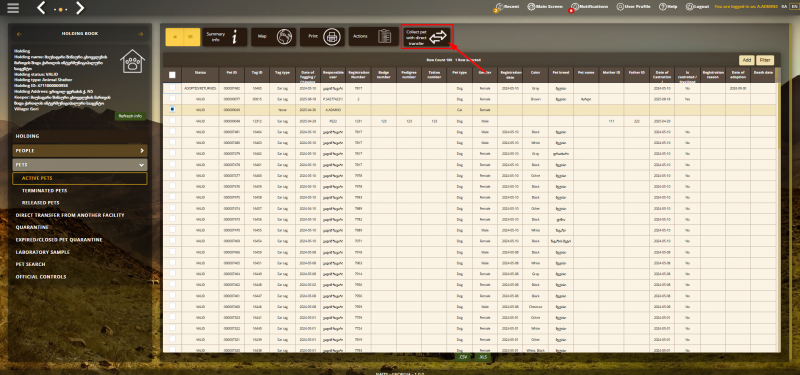Click the Death date column header
Viewport: 800px width, 375px height.
click(762, 75)
